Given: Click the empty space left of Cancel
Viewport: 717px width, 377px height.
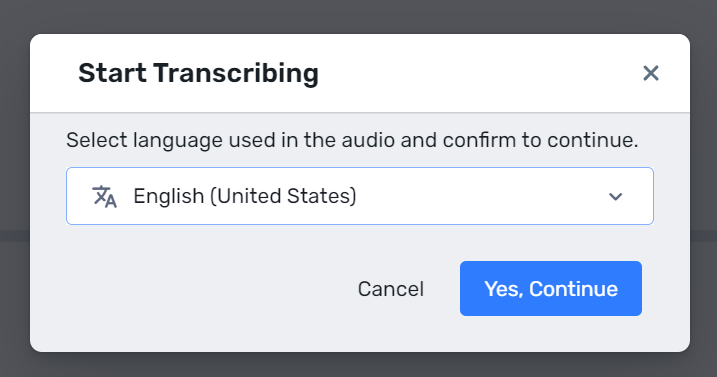Looking at the screenshot, I should 206,289.
